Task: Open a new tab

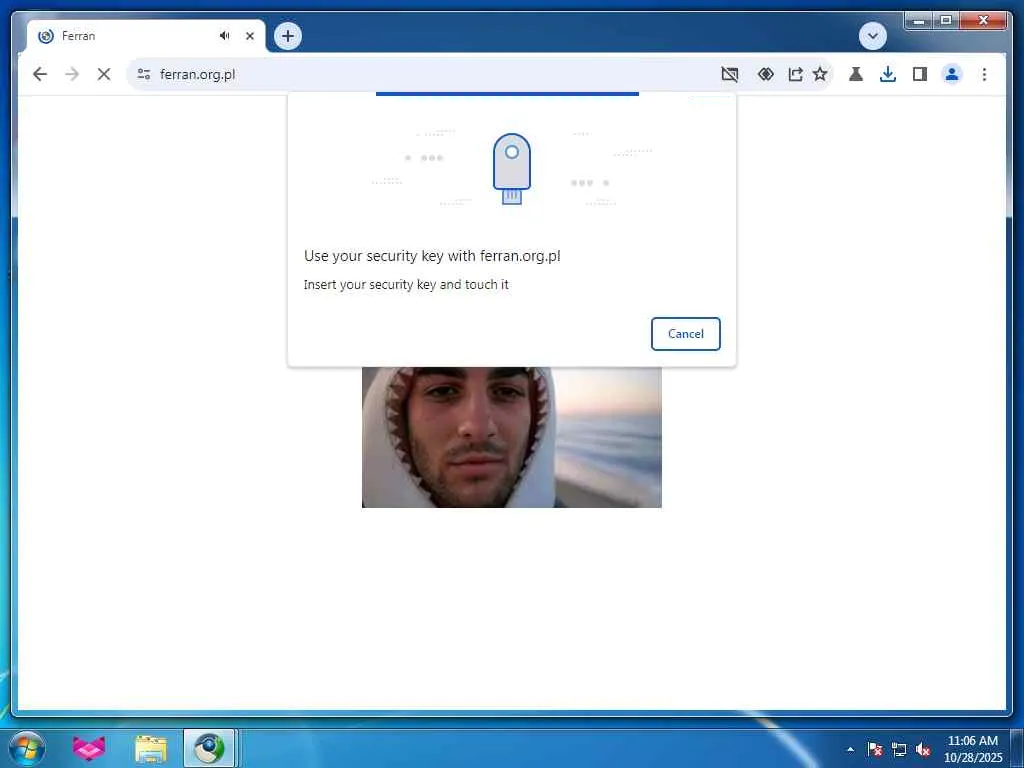Action: pos(288,36)
